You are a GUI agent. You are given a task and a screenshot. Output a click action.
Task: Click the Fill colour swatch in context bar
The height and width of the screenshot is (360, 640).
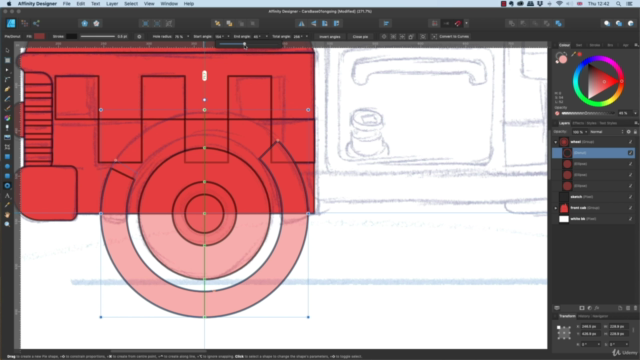(x=40, y=36)
